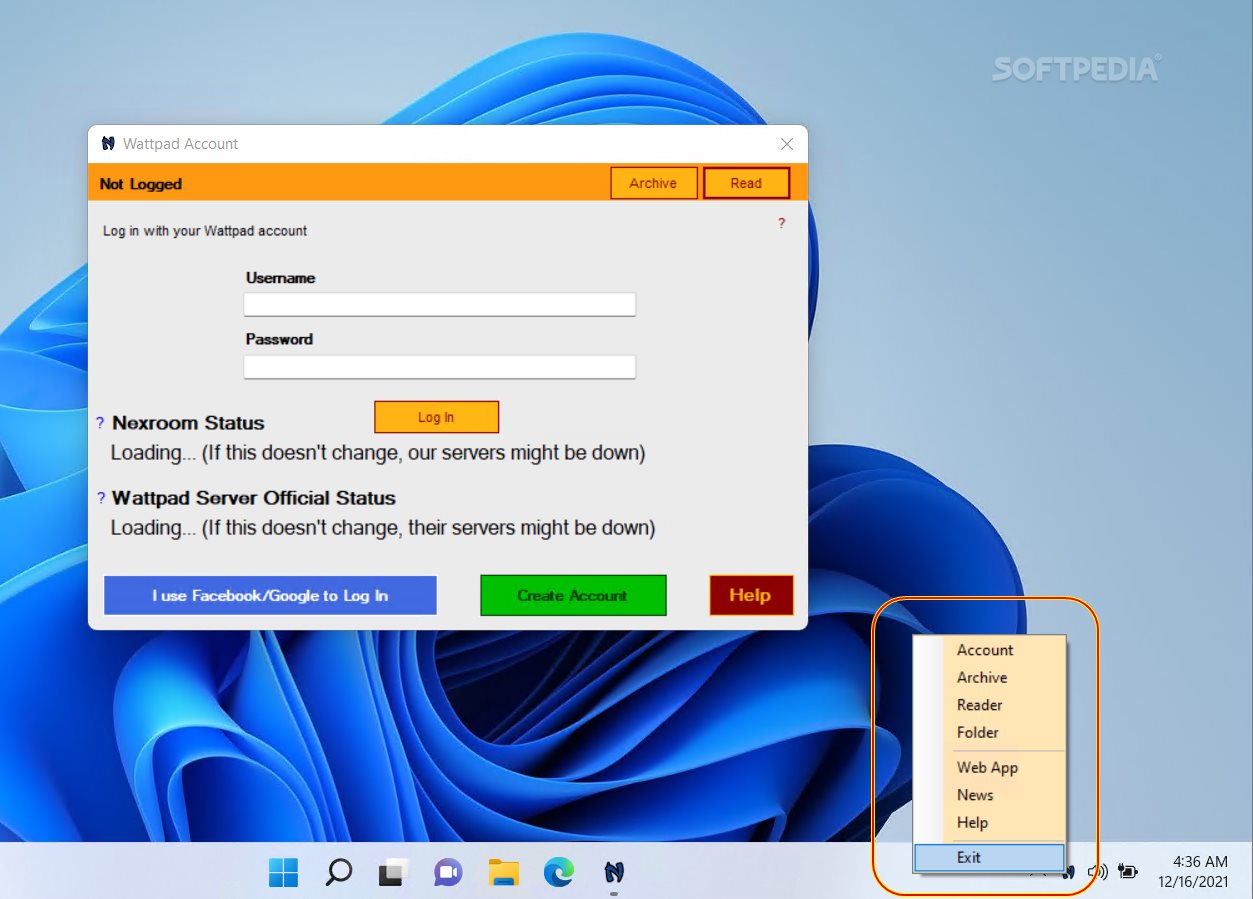Click the red question mark below Read
1253x899 pixels.
point(782,223)
